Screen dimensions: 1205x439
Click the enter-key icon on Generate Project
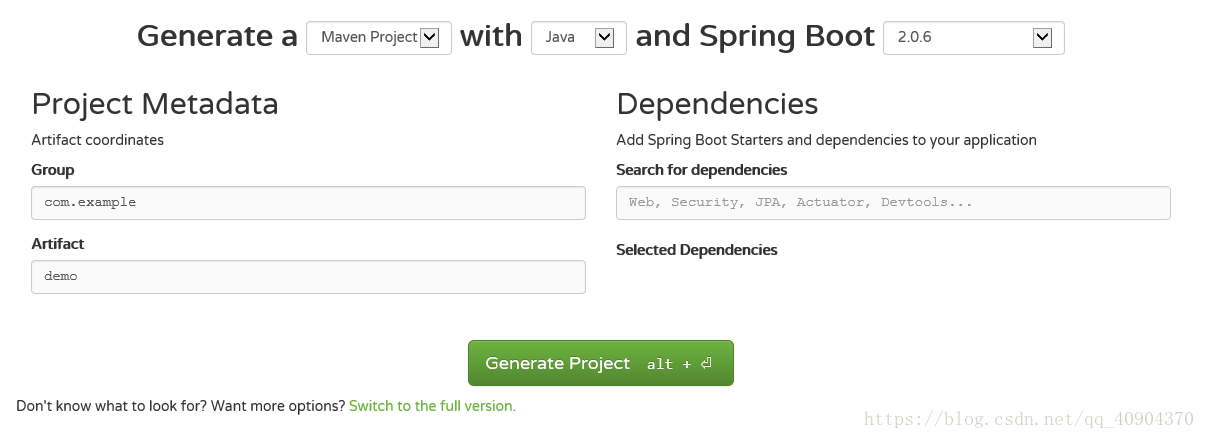[x=706, y=364]
